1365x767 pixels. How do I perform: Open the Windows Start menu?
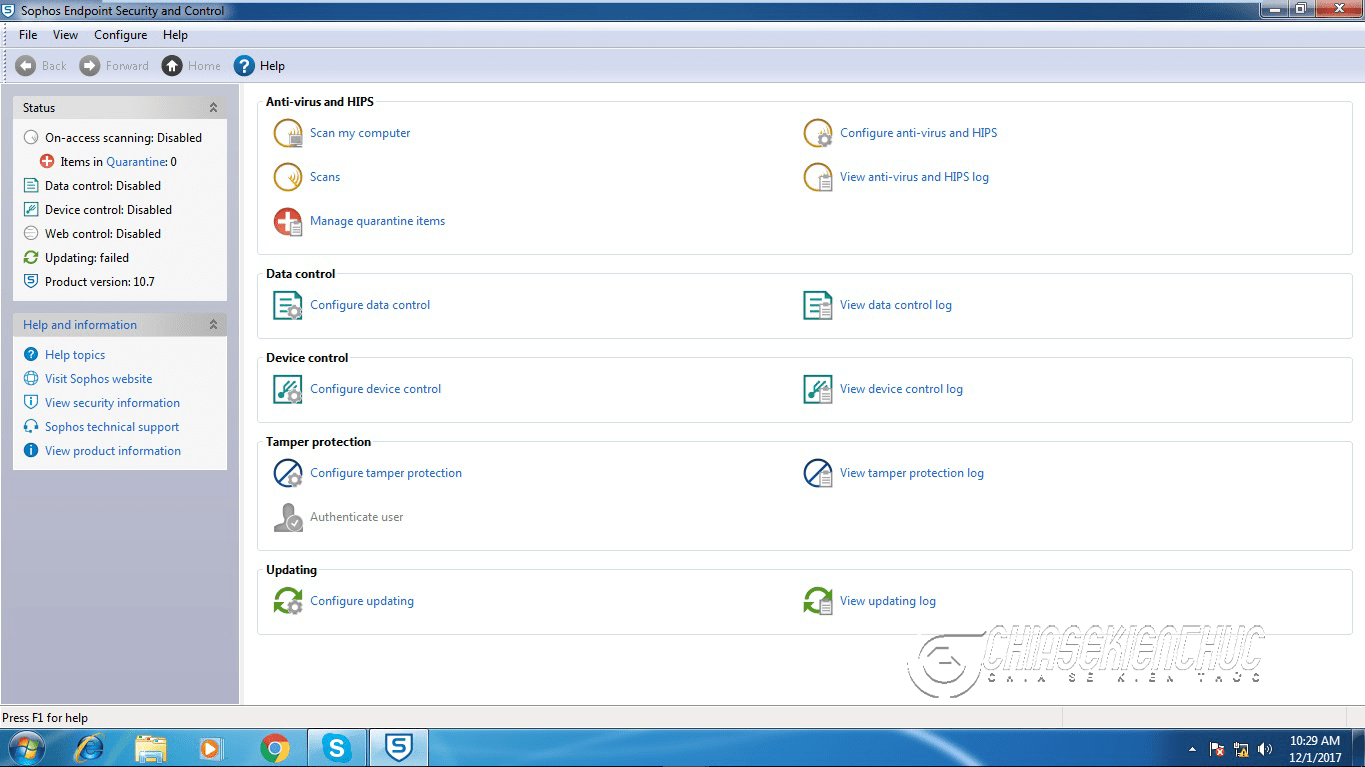pos(26,748)
